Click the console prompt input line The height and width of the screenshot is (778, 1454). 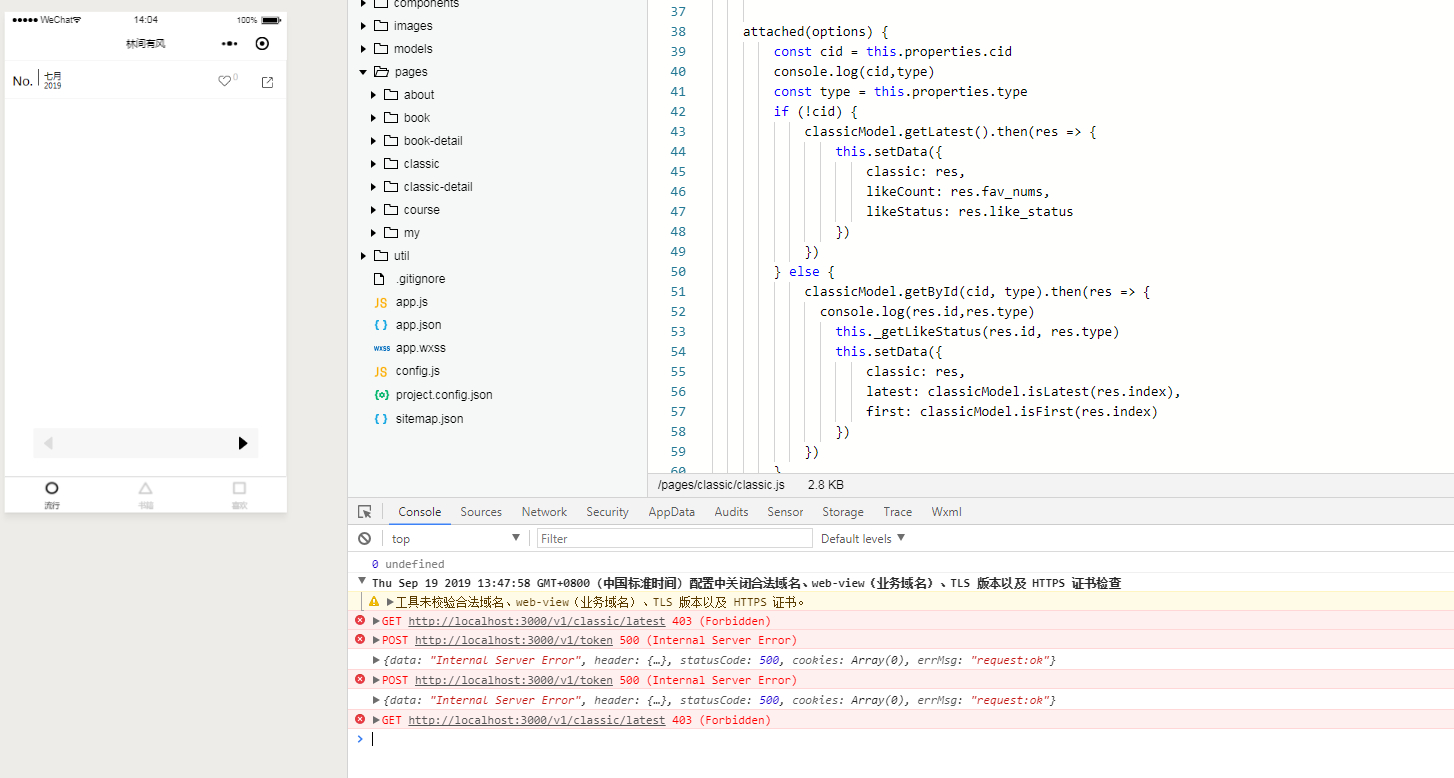click(x=910, y=739)
